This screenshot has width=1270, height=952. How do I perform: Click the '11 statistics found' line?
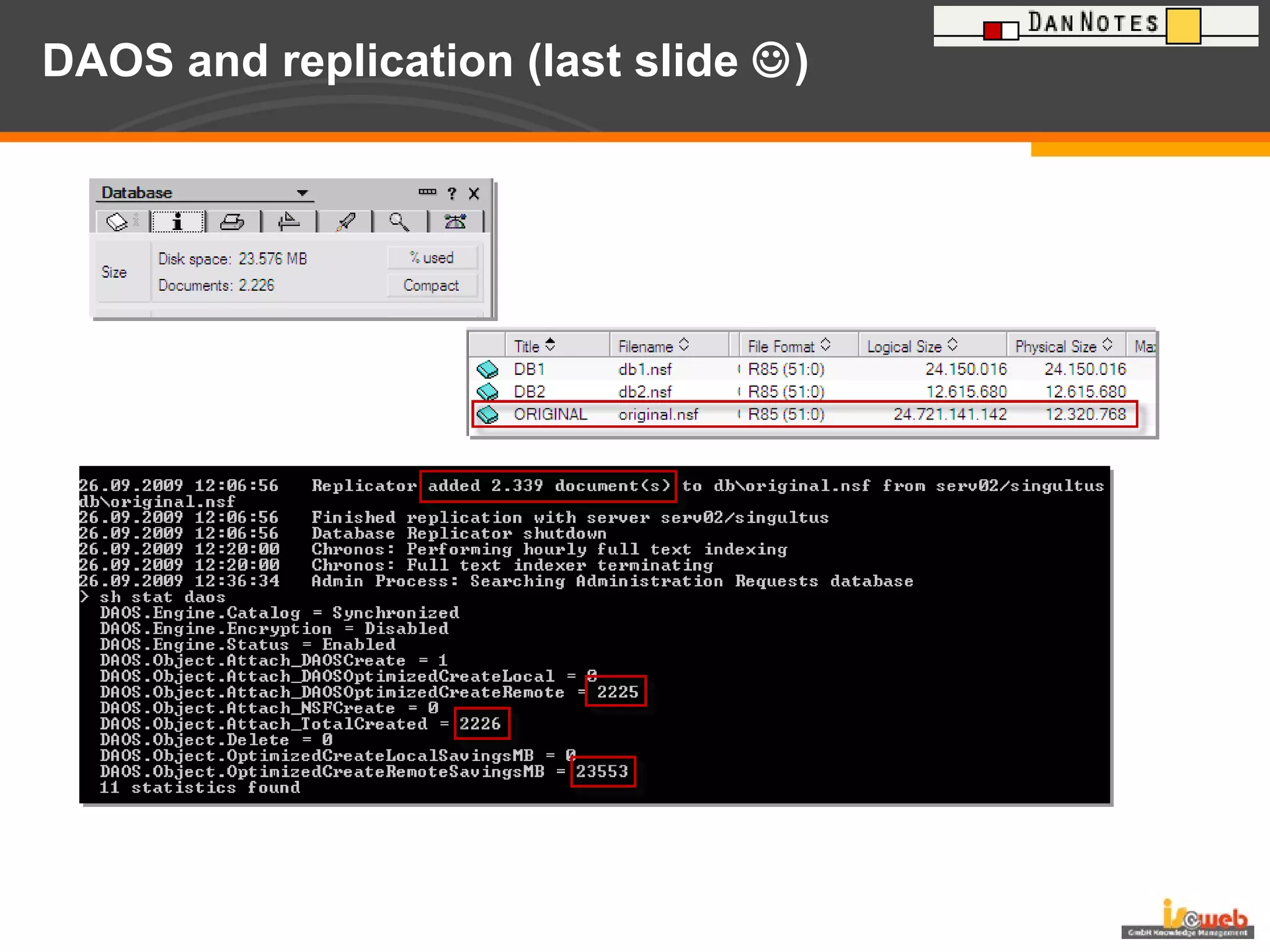[x=200, y=787]
